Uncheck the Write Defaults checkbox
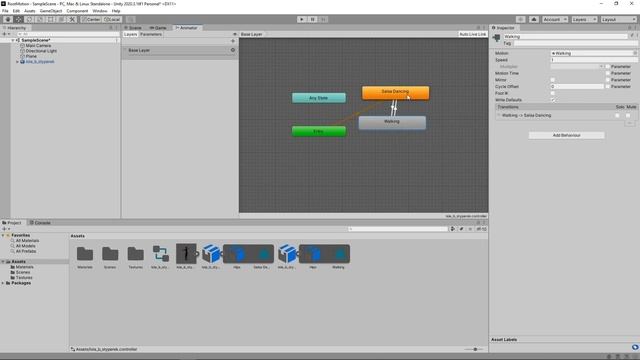 coord(553,100)
